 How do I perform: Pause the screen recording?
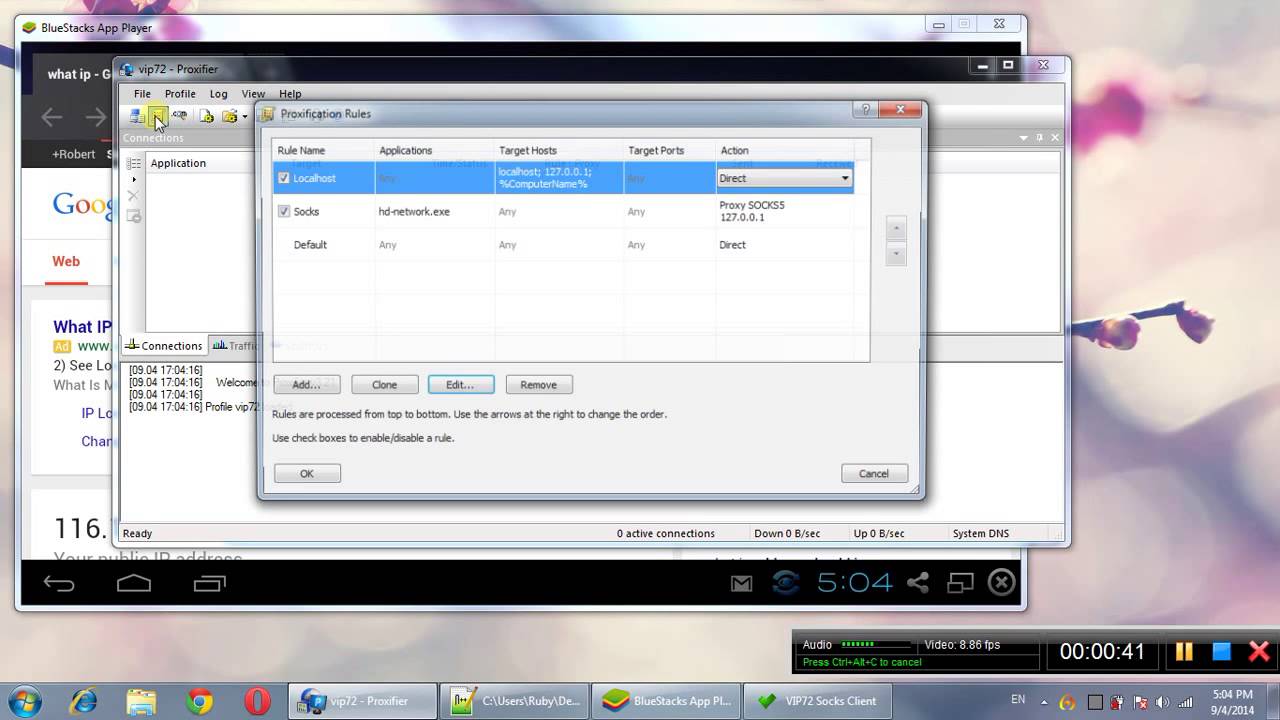point(1184,652)
